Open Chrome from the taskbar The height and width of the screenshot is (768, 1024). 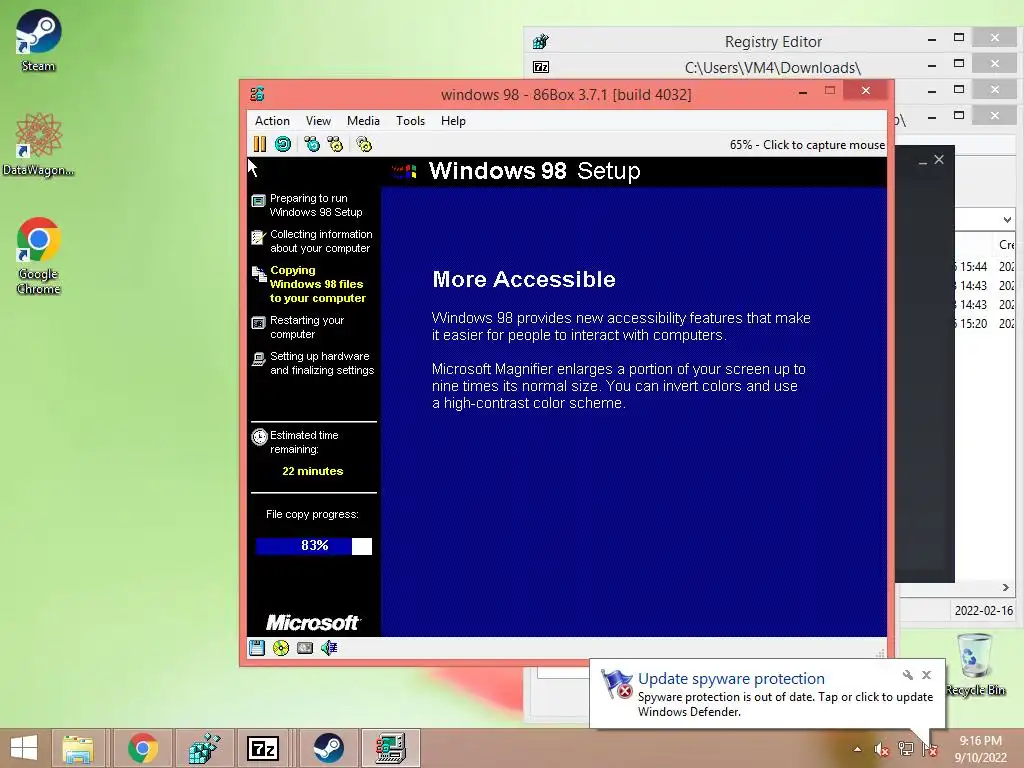[142, 748]
